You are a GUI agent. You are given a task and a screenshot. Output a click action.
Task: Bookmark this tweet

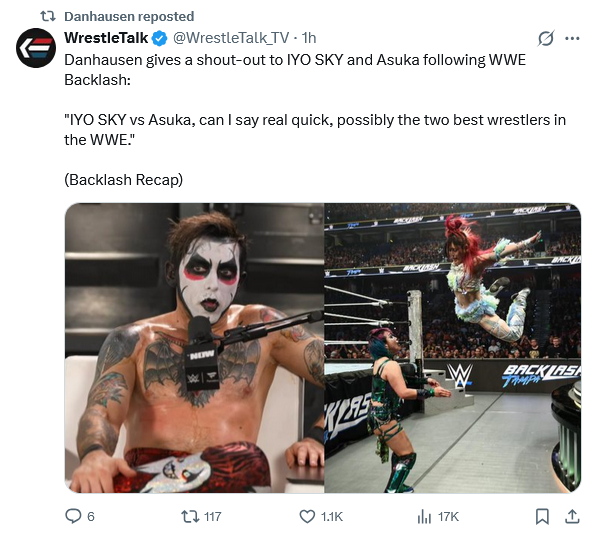coord(542,517)
